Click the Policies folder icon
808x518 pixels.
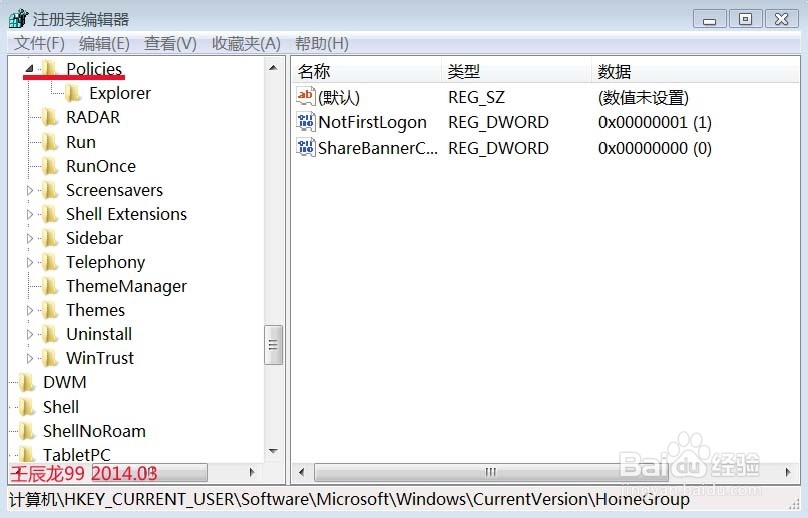tap(50, 68)
